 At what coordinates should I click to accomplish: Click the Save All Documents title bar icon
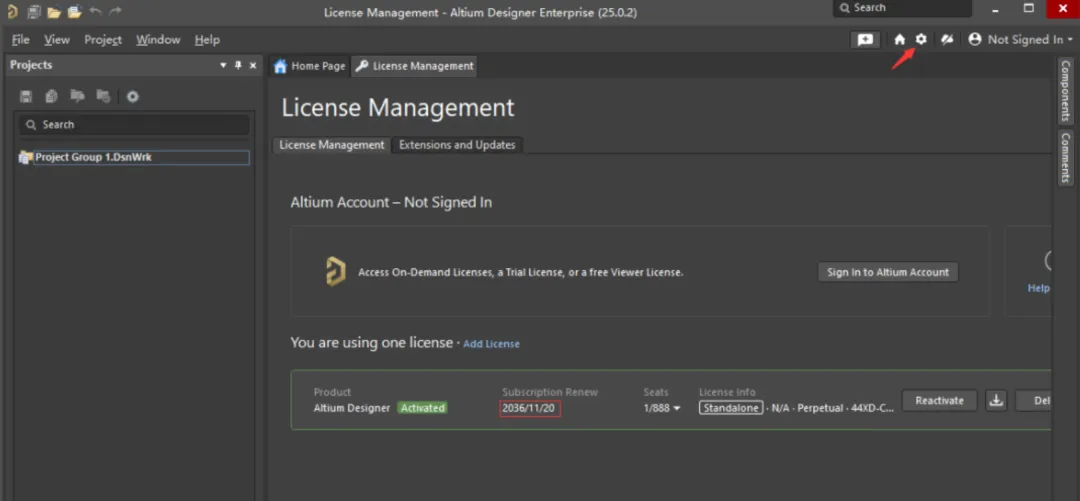point(34,12)
